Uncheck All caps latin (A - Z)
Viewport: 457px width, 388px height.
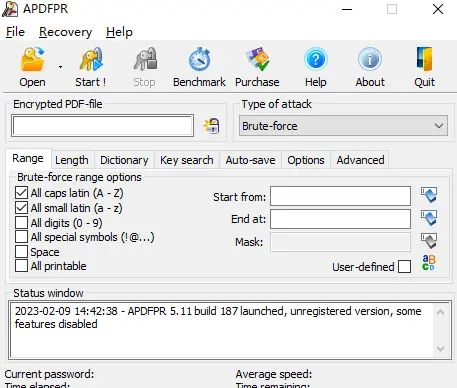coord(21,193)
